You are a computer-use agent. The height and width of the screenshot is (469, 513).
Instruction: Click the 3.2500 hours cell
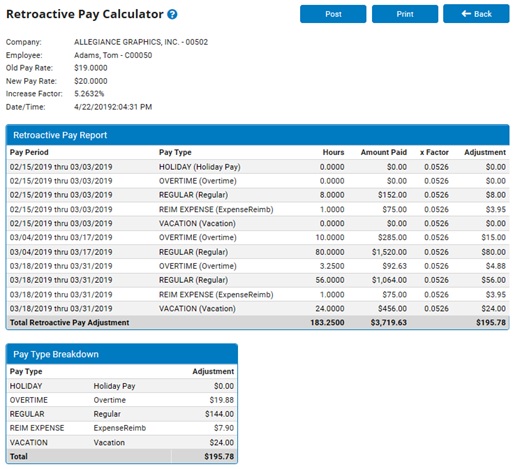(x=332, y=266)
